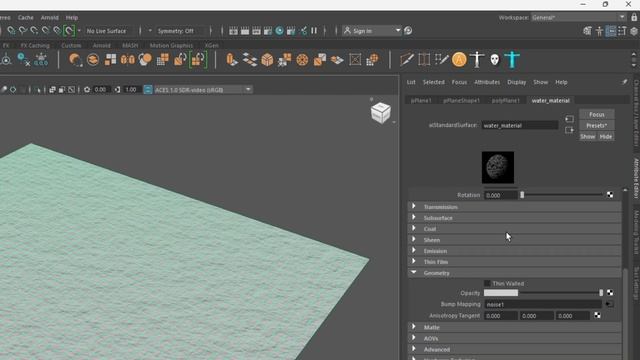Viewport: 640px width, 360px height.
Task: Click the blue circular IPR render icon
Action: coord(280,31)
